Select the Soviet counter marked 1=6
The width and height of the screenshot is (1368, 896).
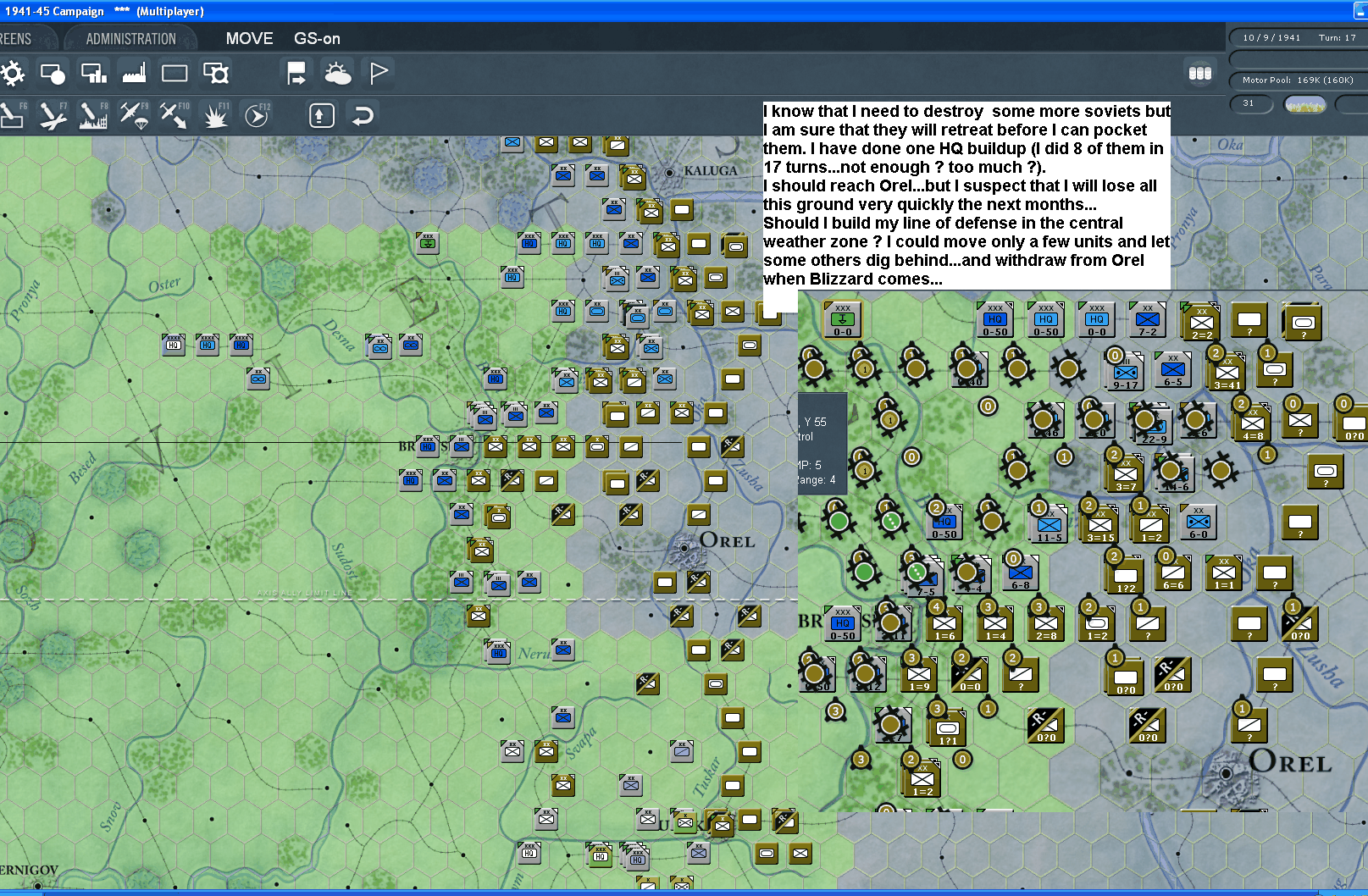pos(944,624)
